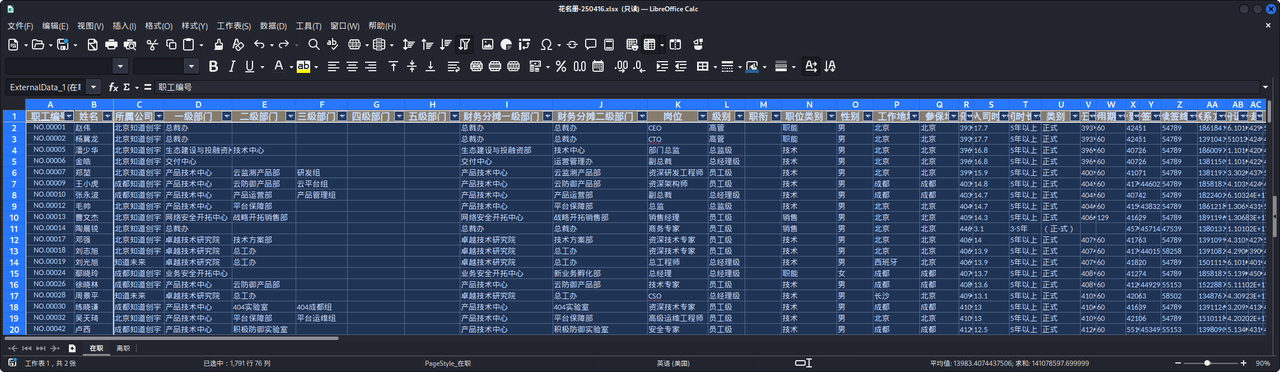The height and width of the screenshot is (372, 1280).
Task: Click the Copy icon
Action: click(x=171, y=45)
